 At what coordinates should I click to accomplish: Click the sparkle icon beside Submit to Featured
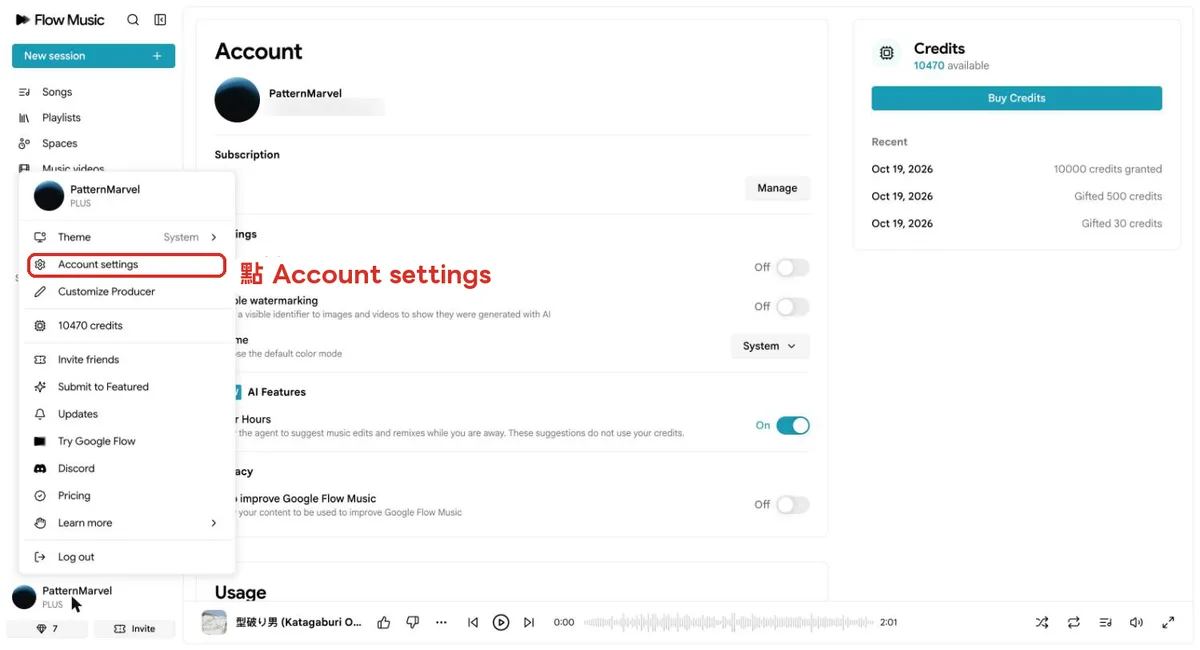pyautogui.click(x=40, y=387)
